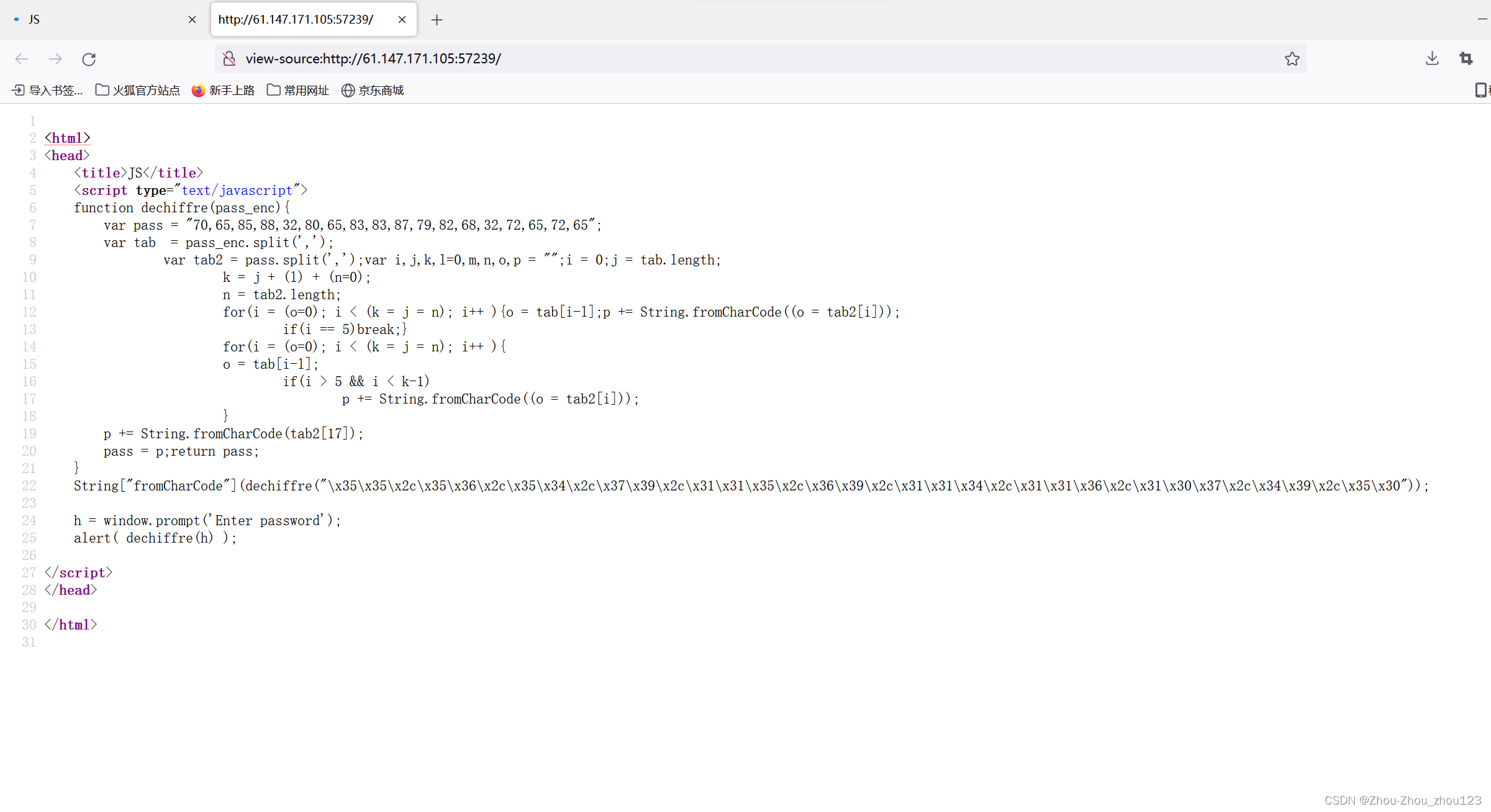The width and height of the screenshot is (1491, 812).
Task: Open the 京东商城 bookmark
Action: pos(373,91)
